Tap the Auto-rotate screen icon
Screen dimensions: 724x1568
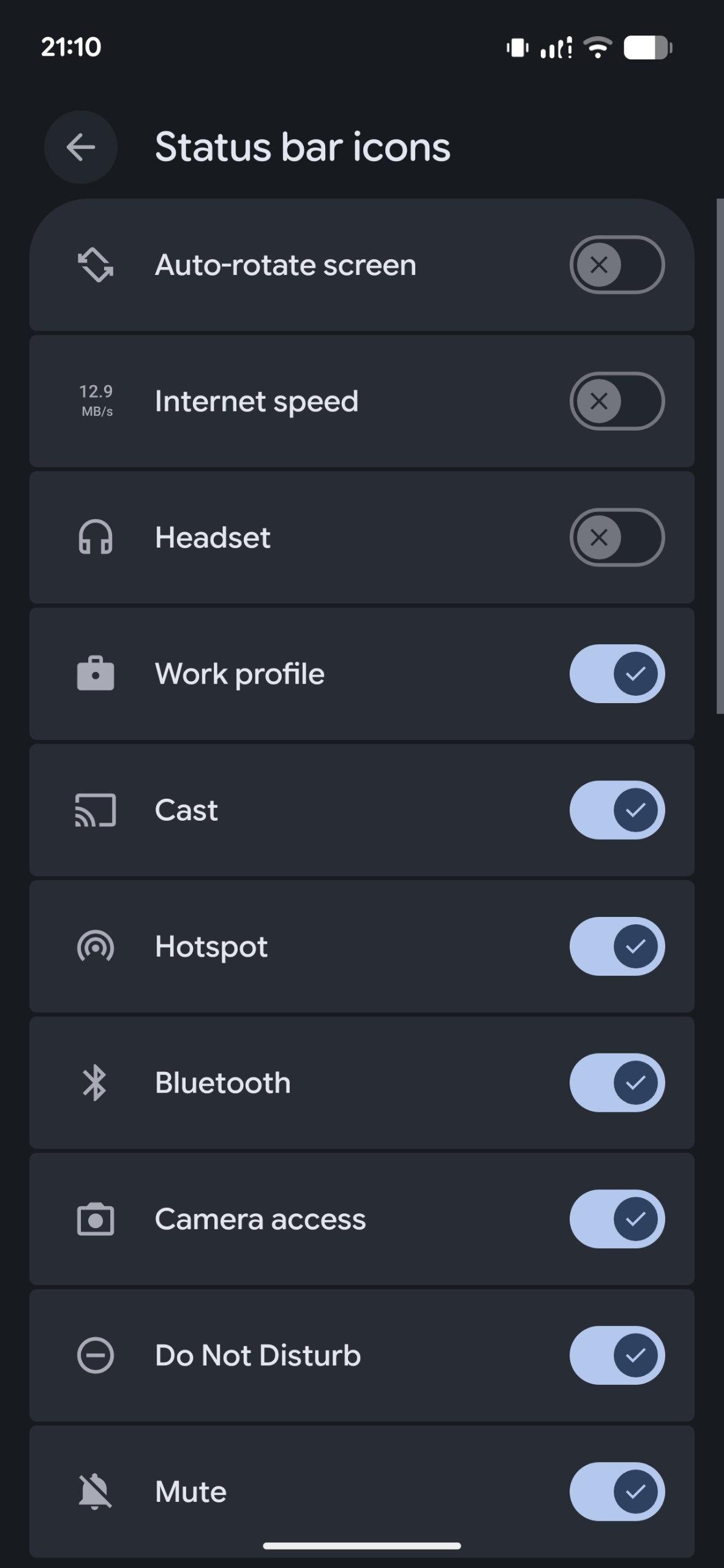[x=96, y=265]
